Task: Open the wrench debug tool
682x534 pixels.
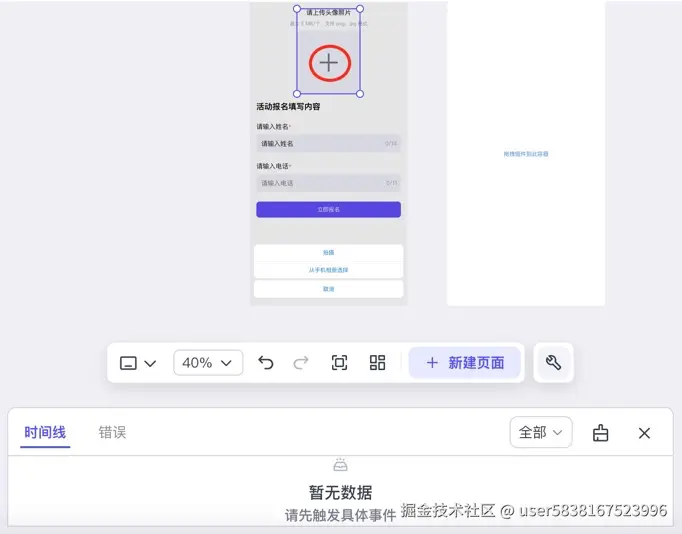Action: point(553,363)
